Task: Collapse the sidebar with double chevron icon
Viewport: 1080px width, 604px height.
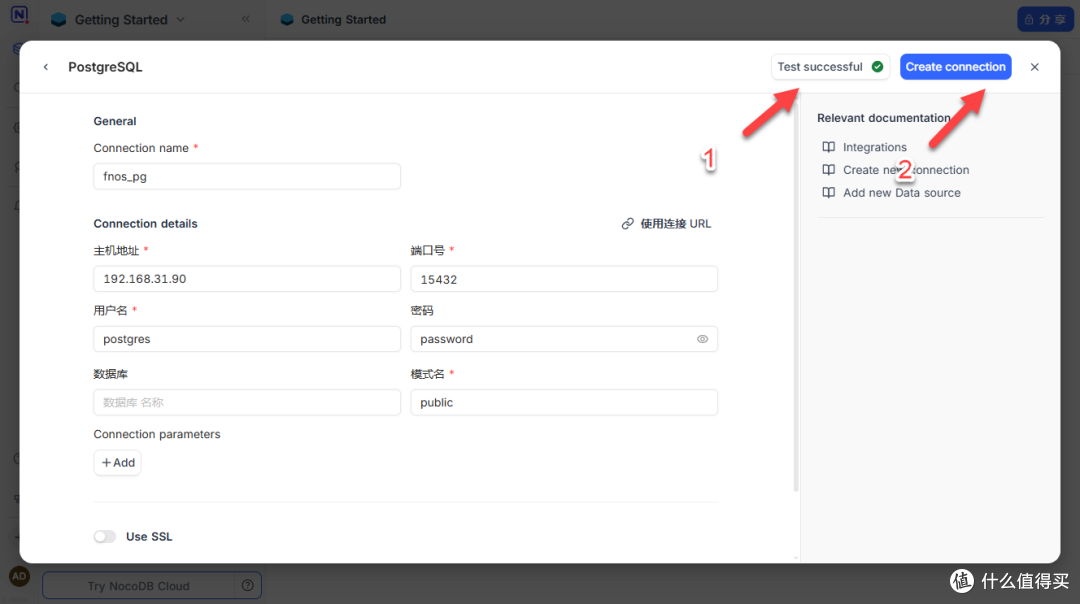Action: [246, 19]
